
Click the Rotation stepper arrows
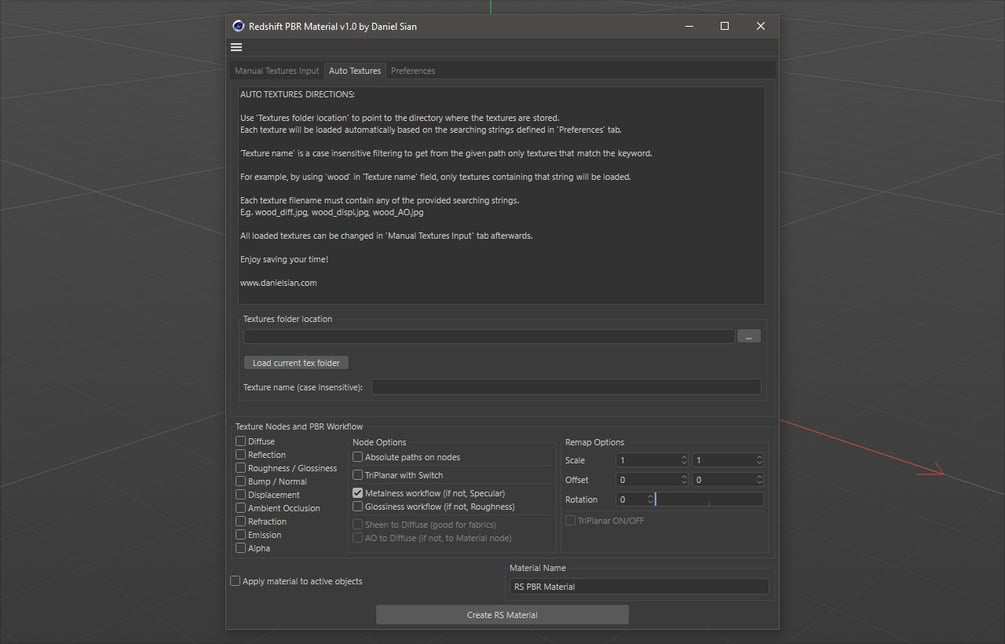coord(650,499)
